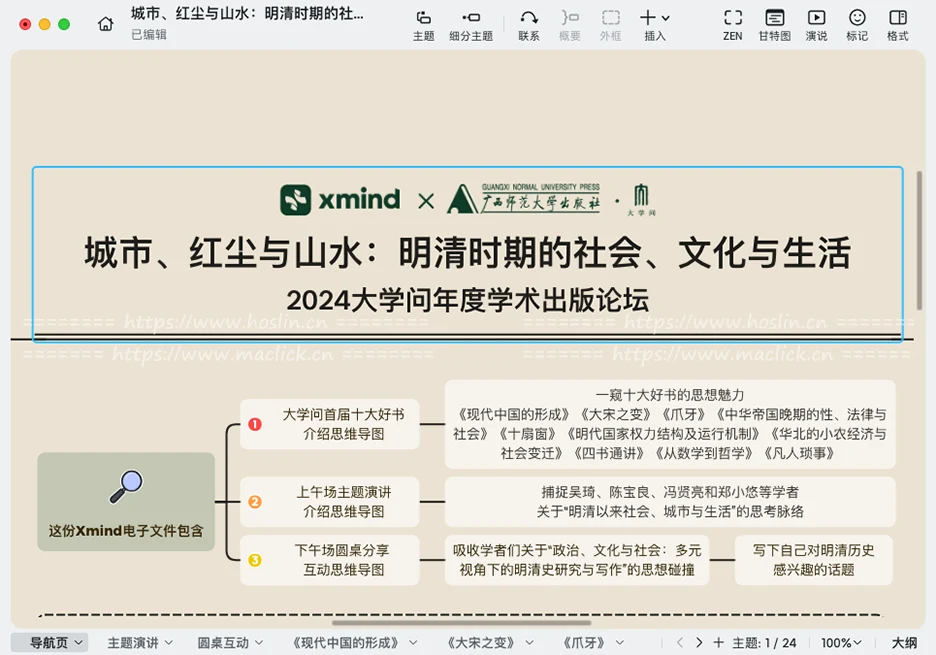
Task: Enter ZEN mode
Action: 732,25
